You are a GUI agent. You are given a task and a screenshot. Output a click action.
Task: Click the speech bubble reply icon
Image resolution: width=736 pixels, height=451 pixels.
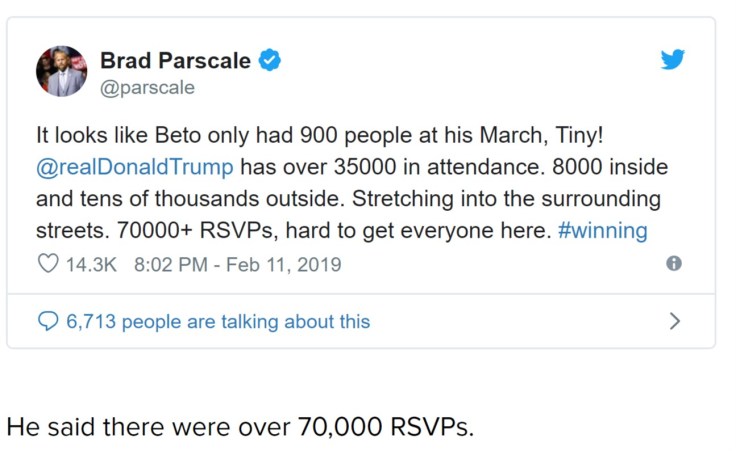[48, 321]
